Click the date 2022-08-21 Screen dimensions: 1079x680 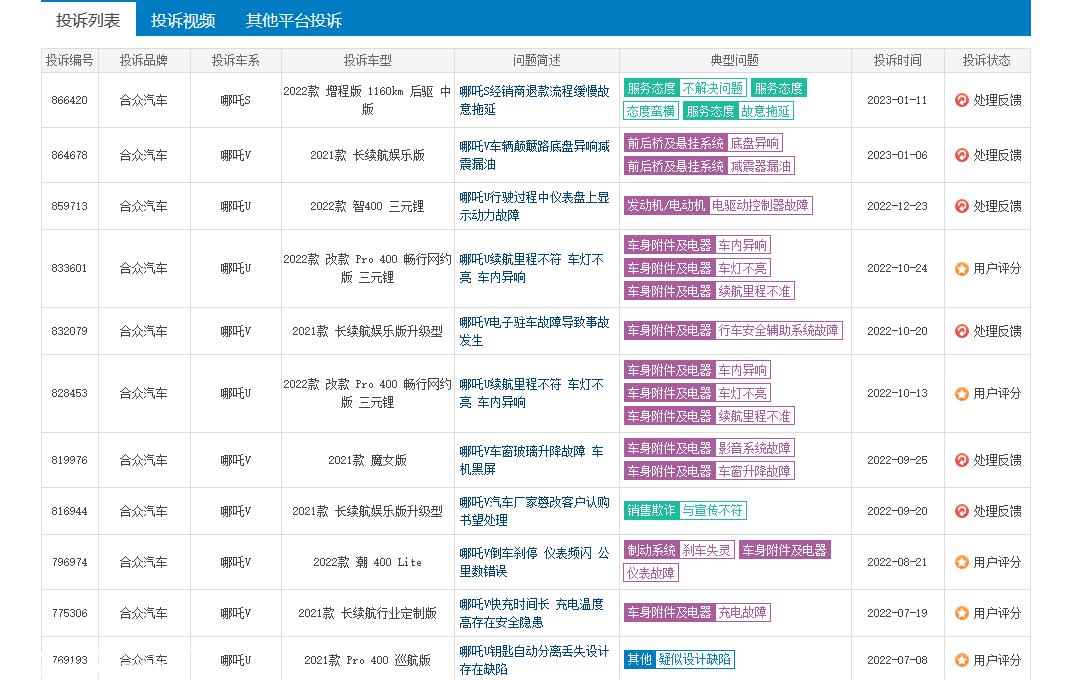(897, 562)
